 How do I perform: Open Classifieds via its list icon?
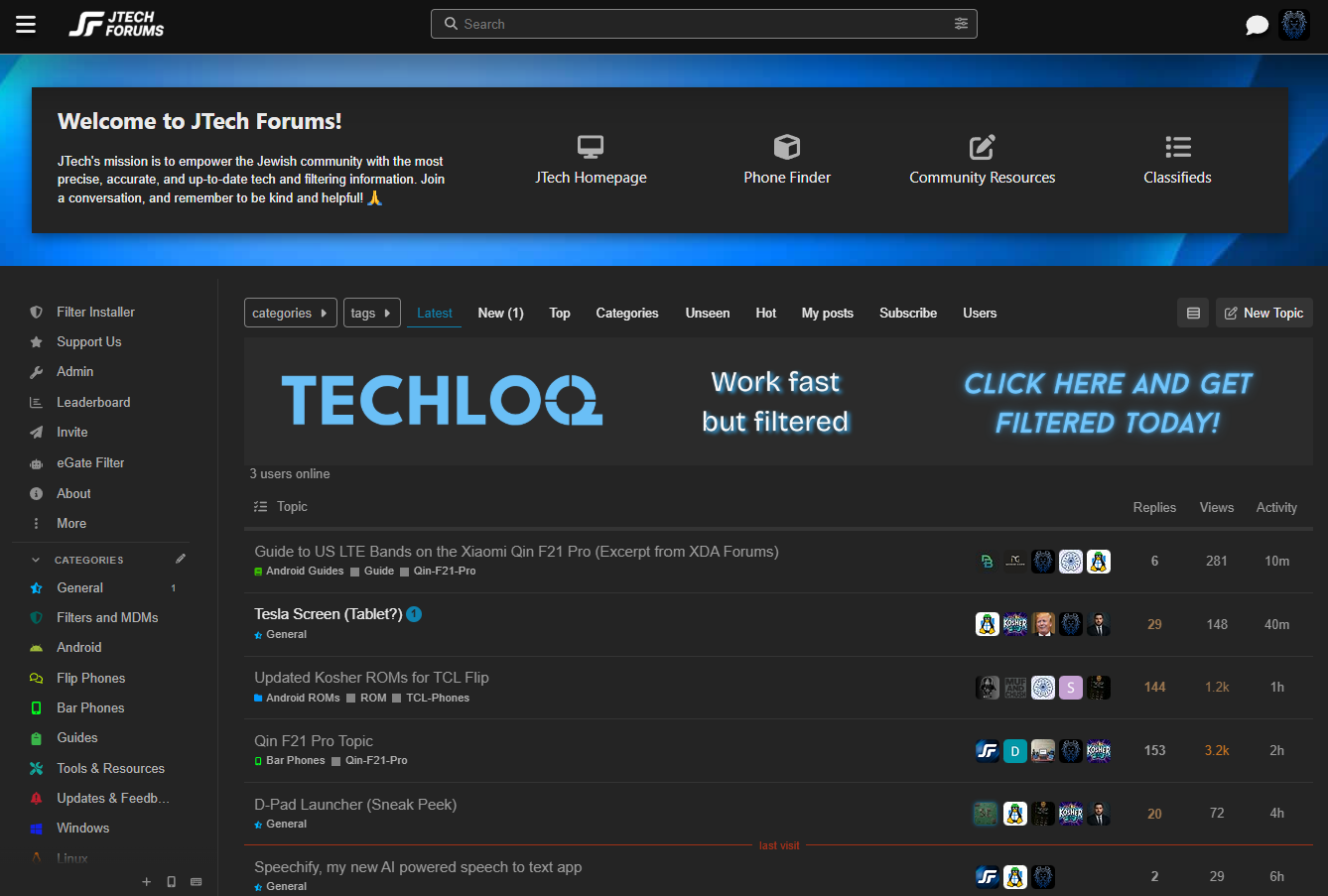pyautogui.click(x=1177, y=146)
